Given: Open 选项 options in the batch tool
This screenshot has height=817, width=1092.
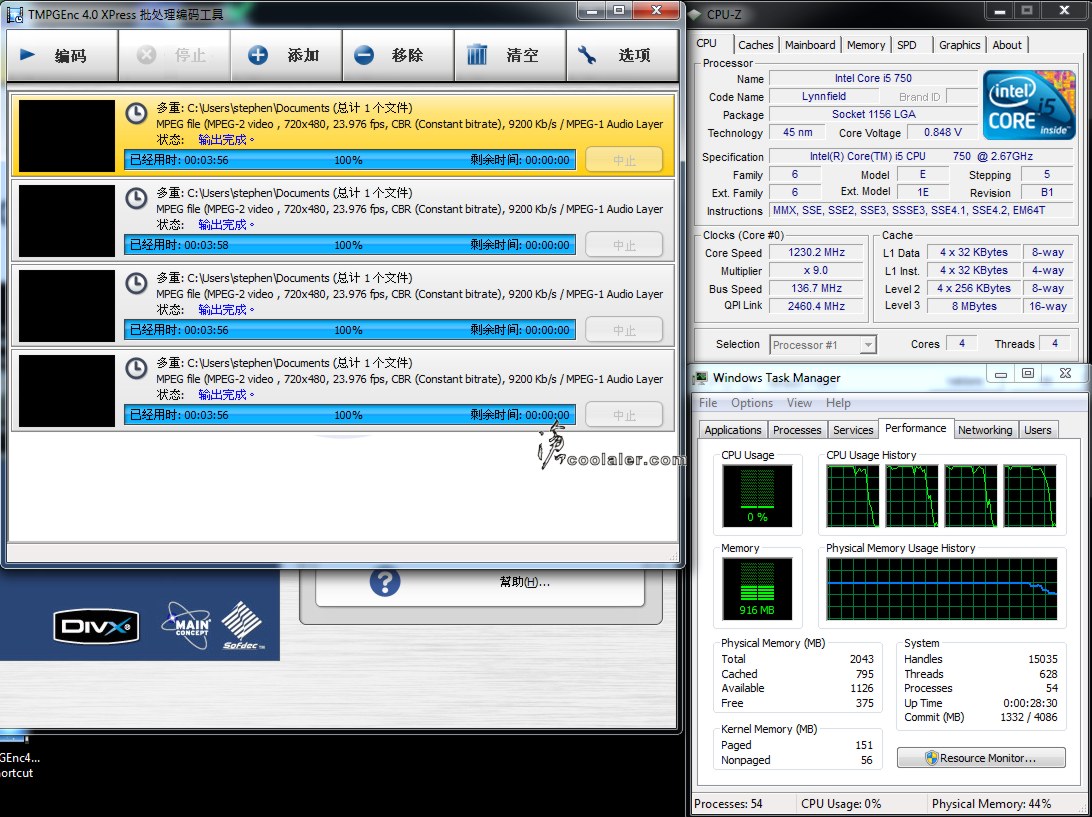Looking at the screenshot, I should click(x=623, y=56).
